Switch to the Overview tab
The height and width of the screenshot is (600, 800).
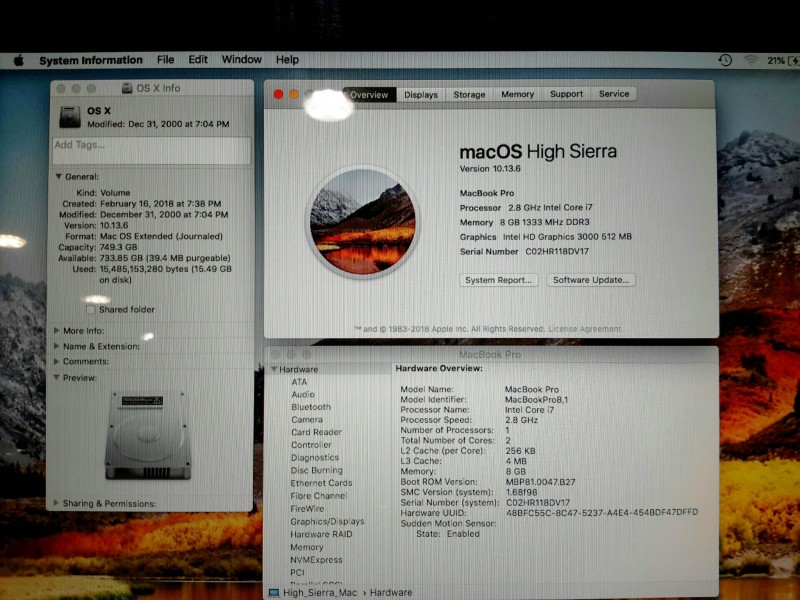coord(369,95)
